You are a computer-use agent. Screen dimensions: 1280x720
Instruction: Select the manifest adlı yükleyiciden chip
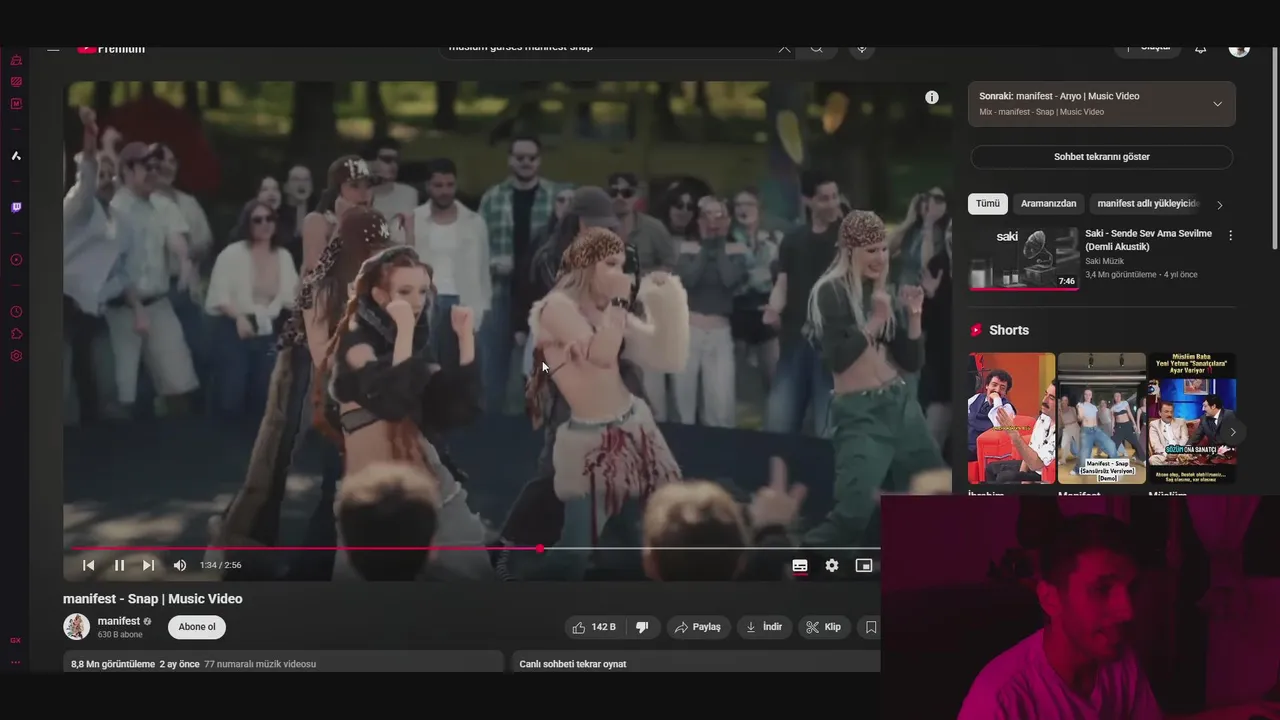(1146, 203)
